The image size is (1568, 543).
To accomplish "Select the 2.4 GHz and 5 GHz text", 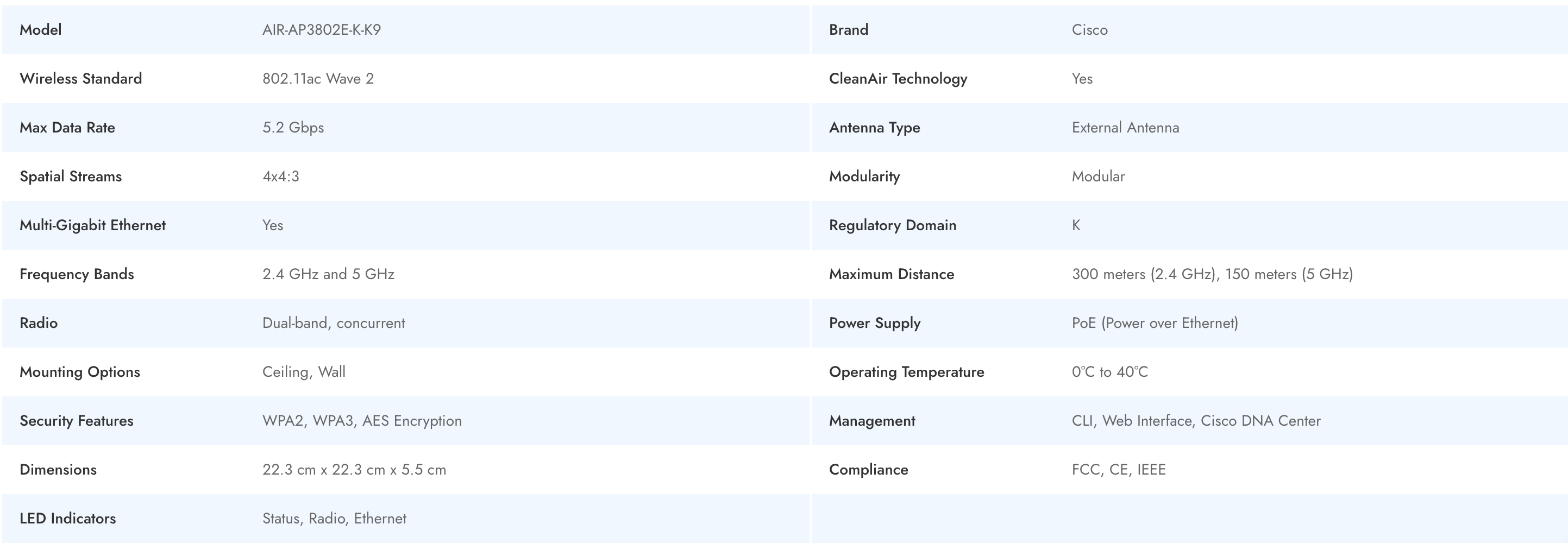I will coord(328,274).
